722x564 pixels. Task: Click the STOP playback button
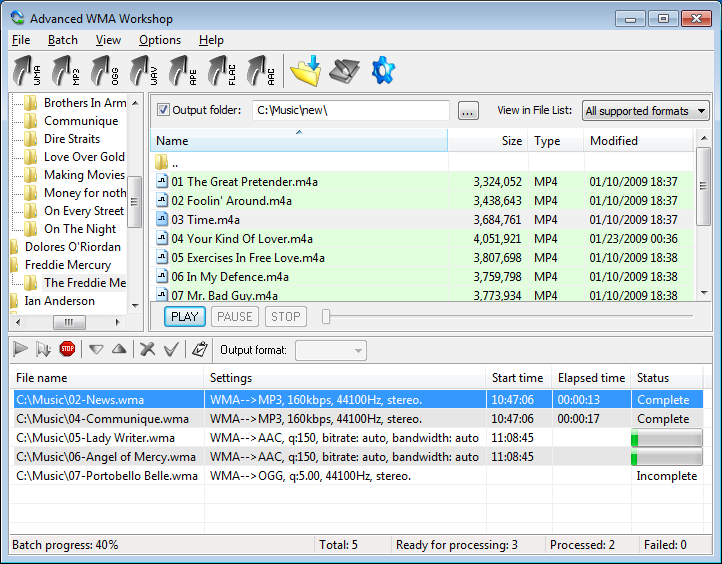tap(285, 317)
